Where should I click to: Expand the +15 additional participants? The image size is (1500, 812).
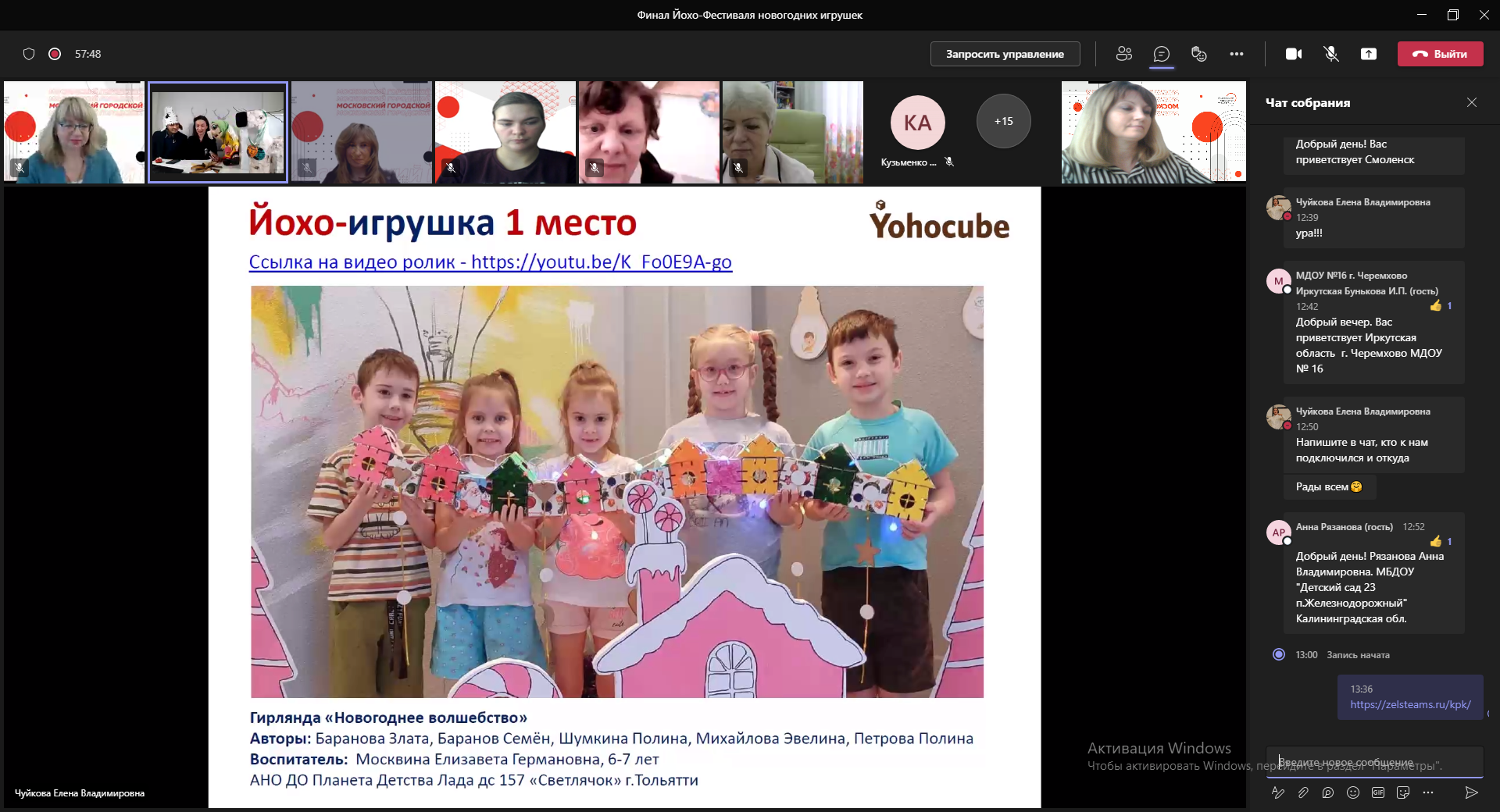pos(1003,121)
